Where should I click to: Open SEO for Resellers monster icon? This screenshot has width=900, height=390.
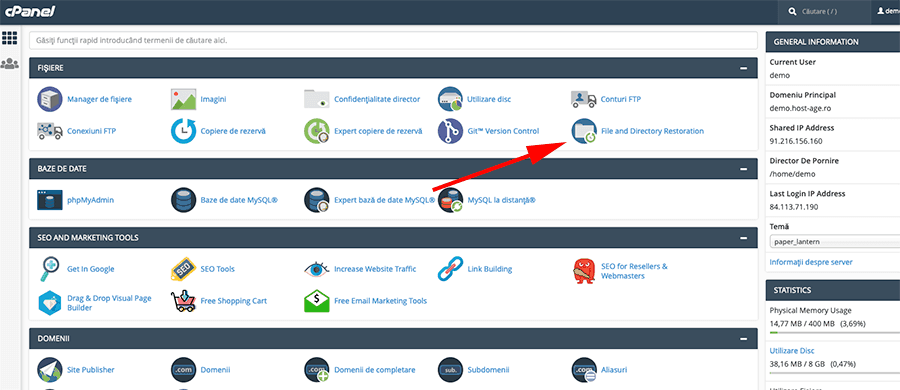coord(584,271)
